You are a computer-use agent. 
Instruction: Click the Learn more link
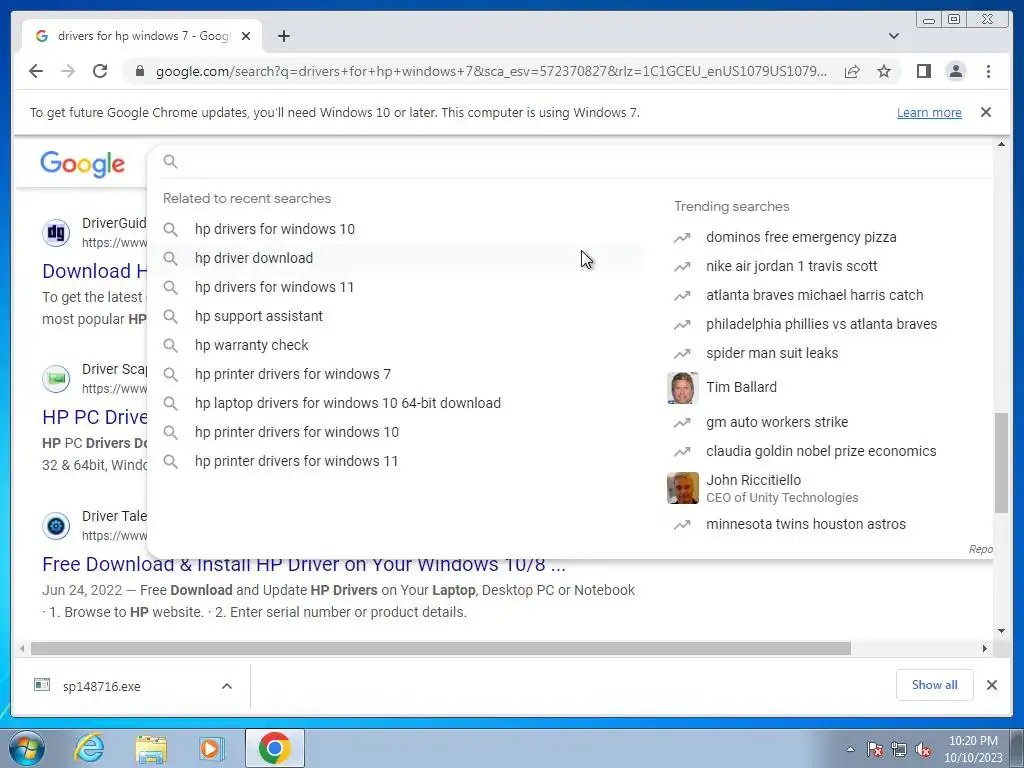pos(929,112)
